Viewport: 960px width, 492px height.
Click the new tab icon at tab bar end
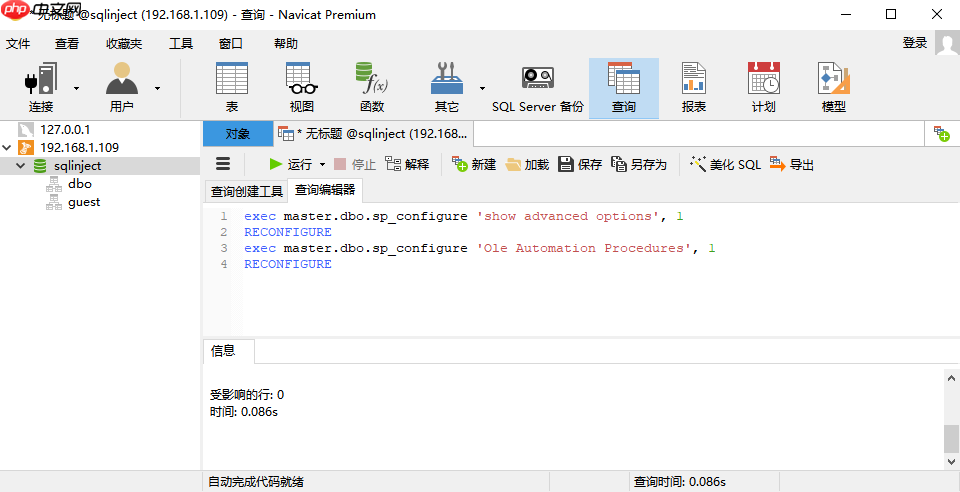[942, 134]
